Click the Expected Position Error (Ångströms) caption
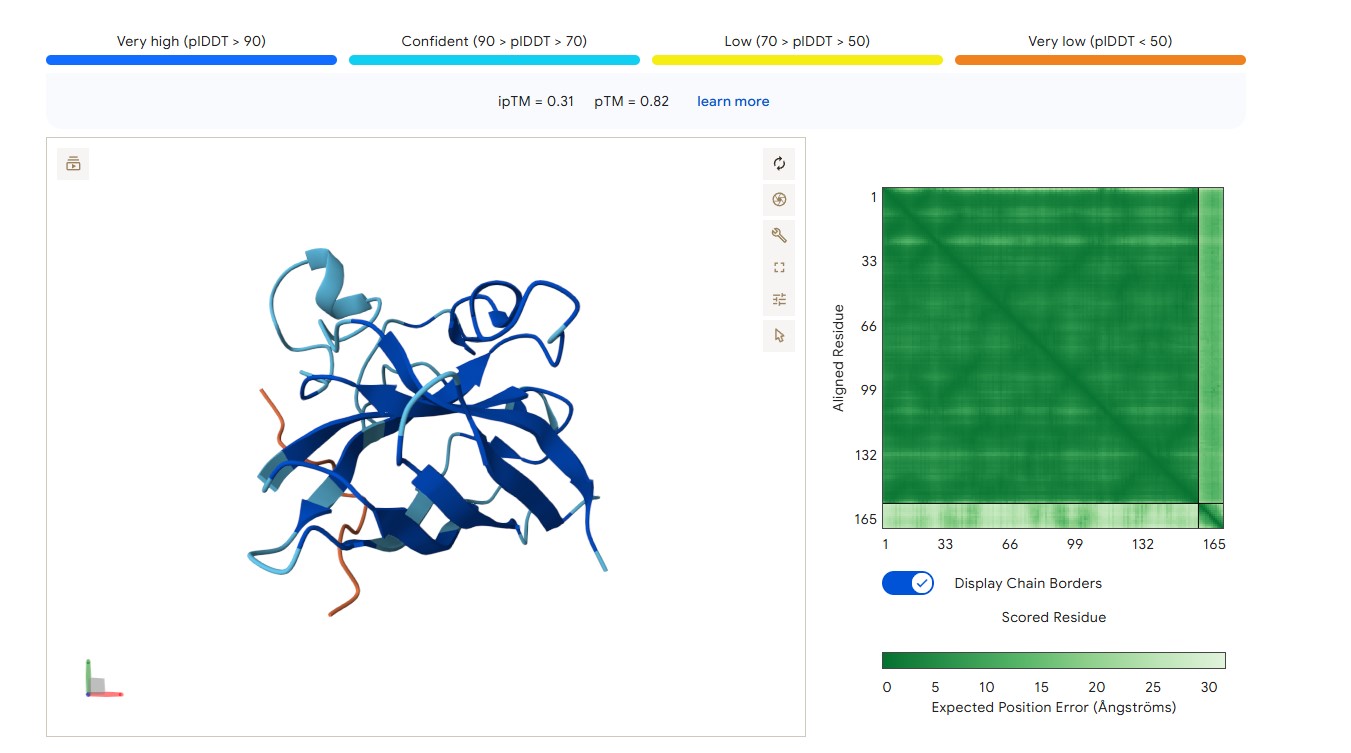1351x753 pixels. click(x=1054, y=707)
